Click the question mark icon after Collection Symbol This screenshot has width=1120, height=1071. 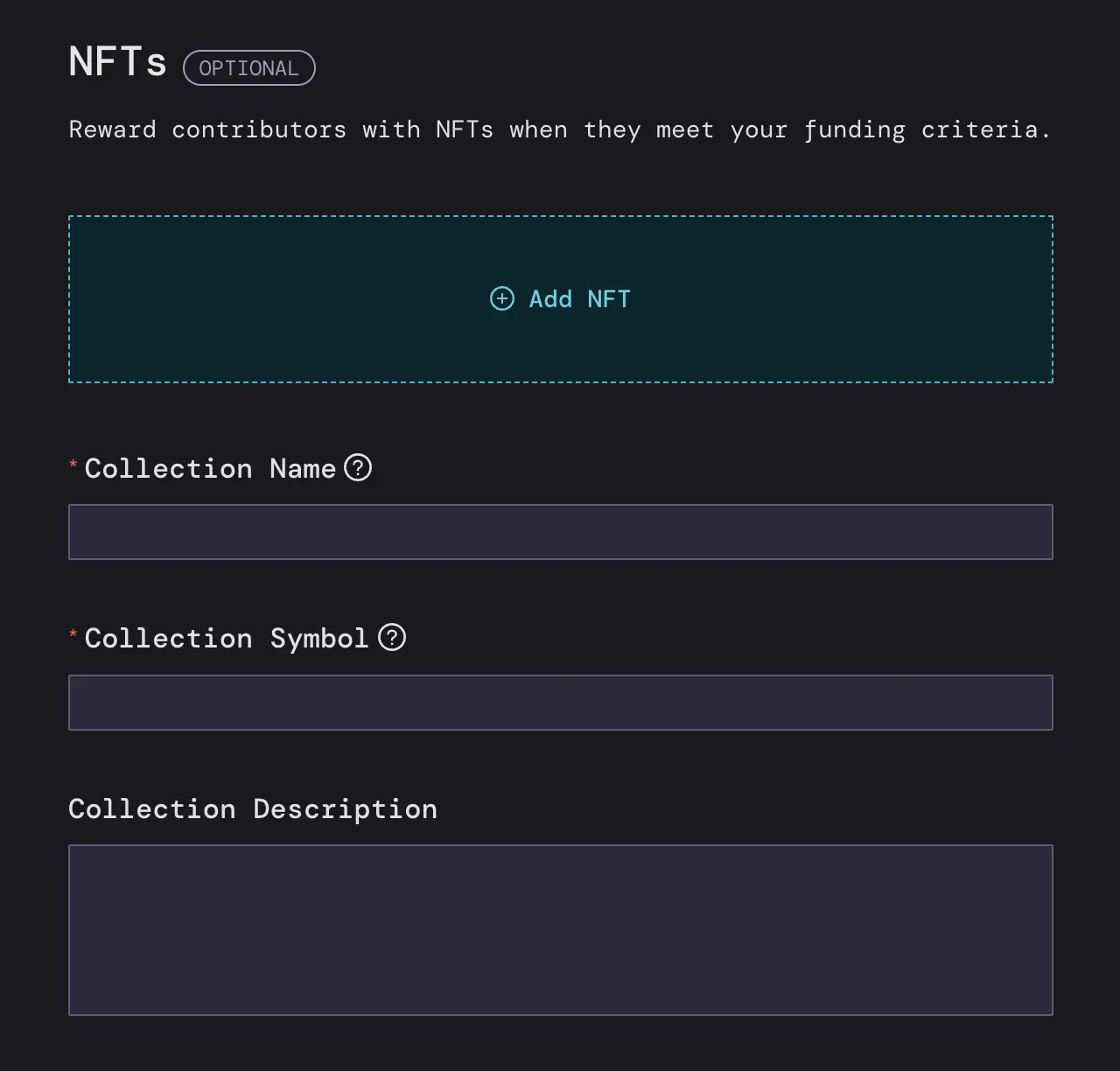392,638
